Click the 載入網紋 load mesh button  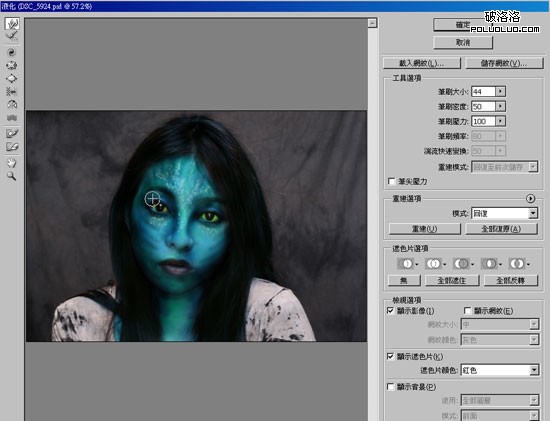coord(422,64)
